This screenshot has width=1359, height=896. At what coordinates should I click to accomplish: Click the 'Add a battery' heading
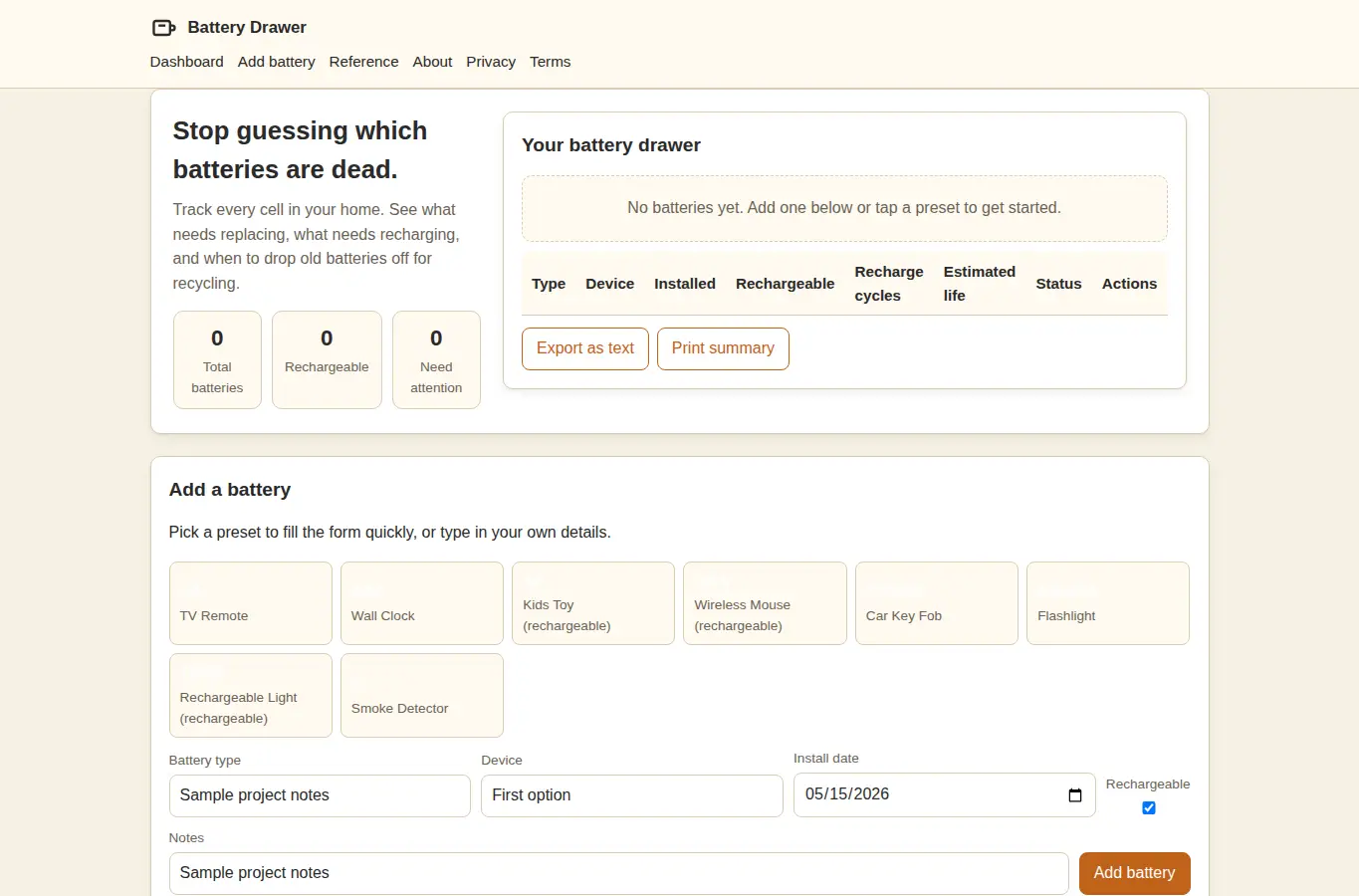[230, 490]
